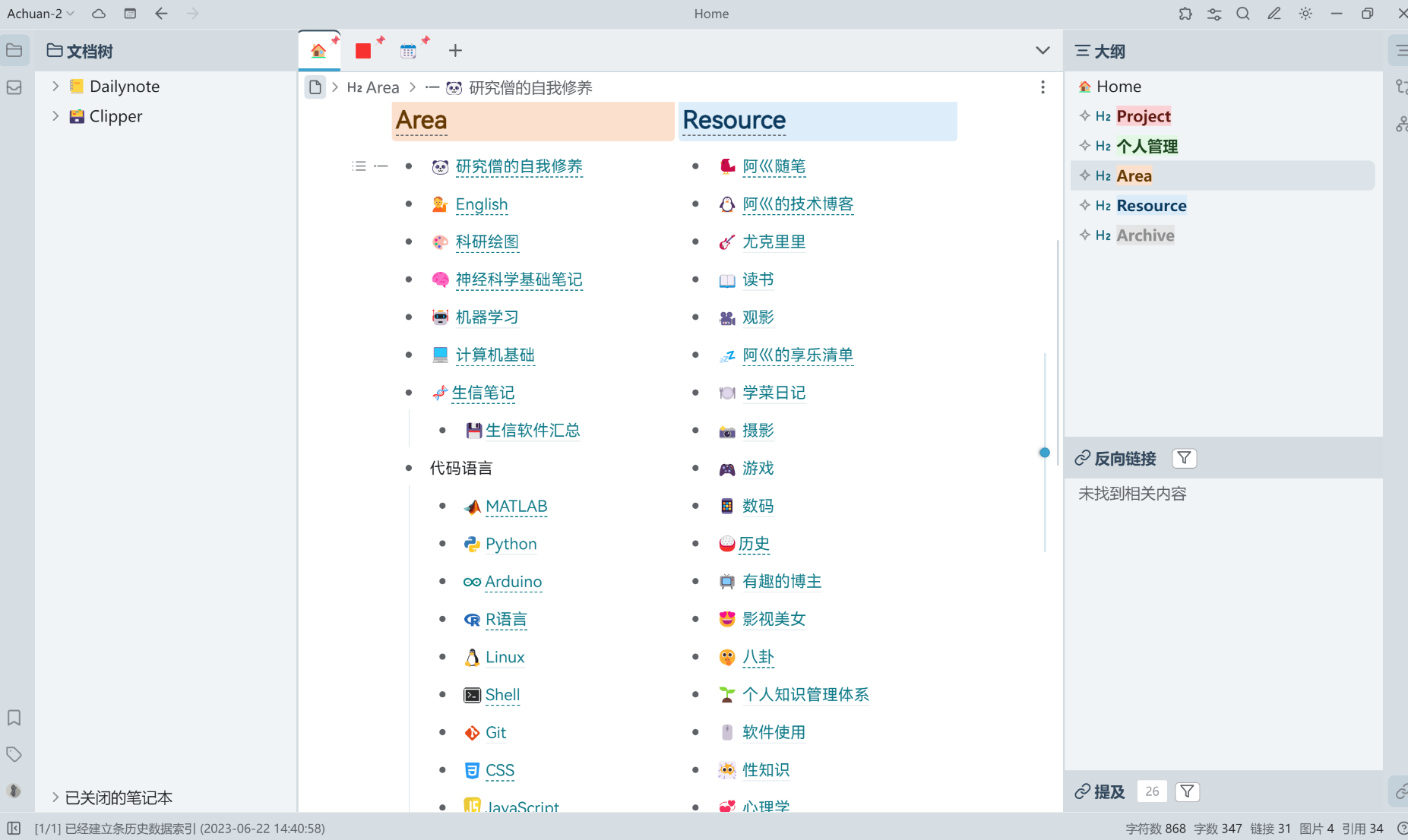Open the plugins menu via the puzzle icon
Image resolution: width=1408 pixels, height=840 pixels.
[1185, 13]
